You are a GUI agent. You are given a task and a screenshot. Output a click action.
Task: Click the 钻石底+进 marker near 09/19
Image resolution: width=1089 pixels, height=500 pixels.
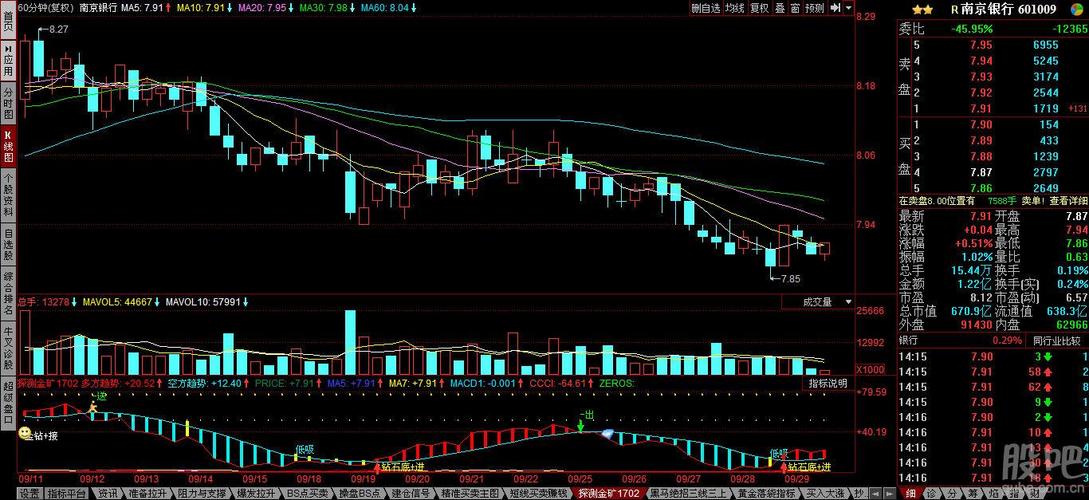coord(404,468)
